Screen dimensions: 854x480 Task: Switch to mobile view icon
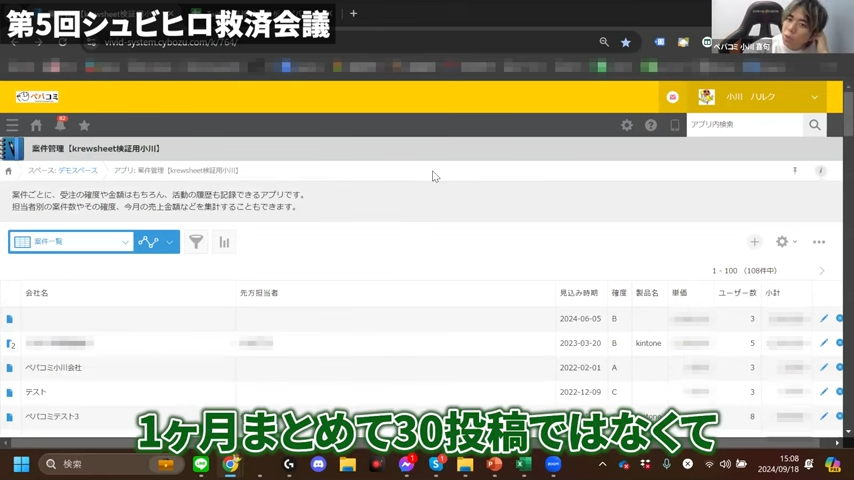pos(675,125)
